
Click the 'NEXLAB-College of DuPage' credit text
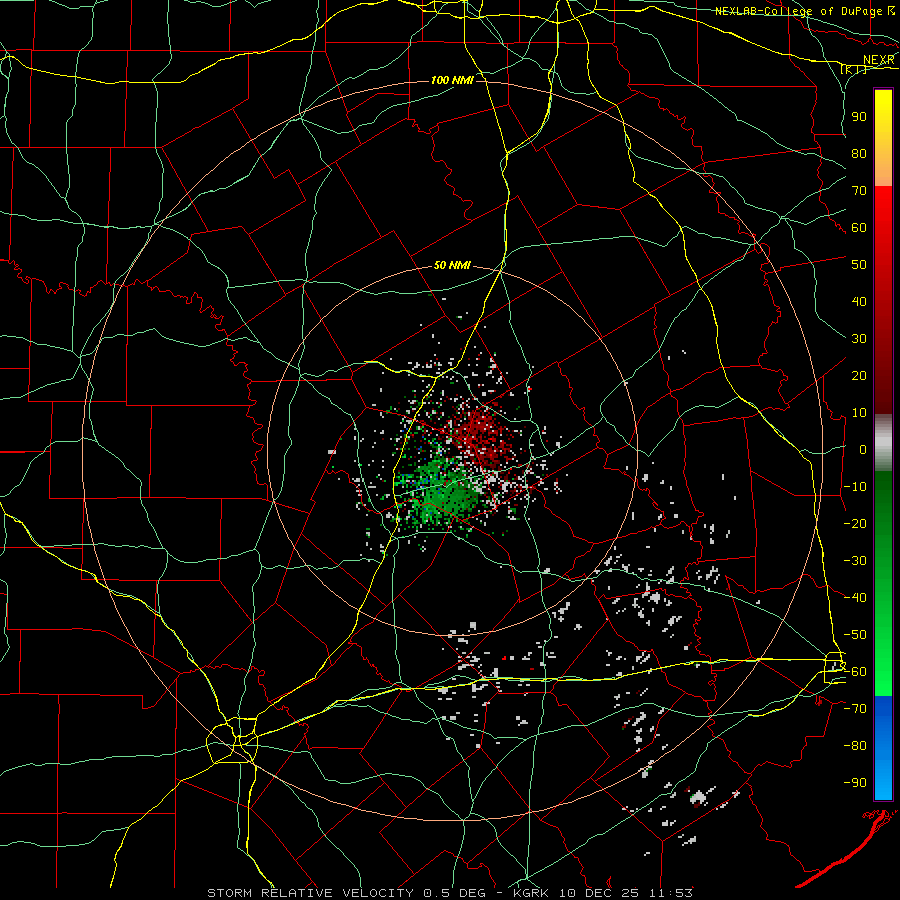(x=799, y=11)
